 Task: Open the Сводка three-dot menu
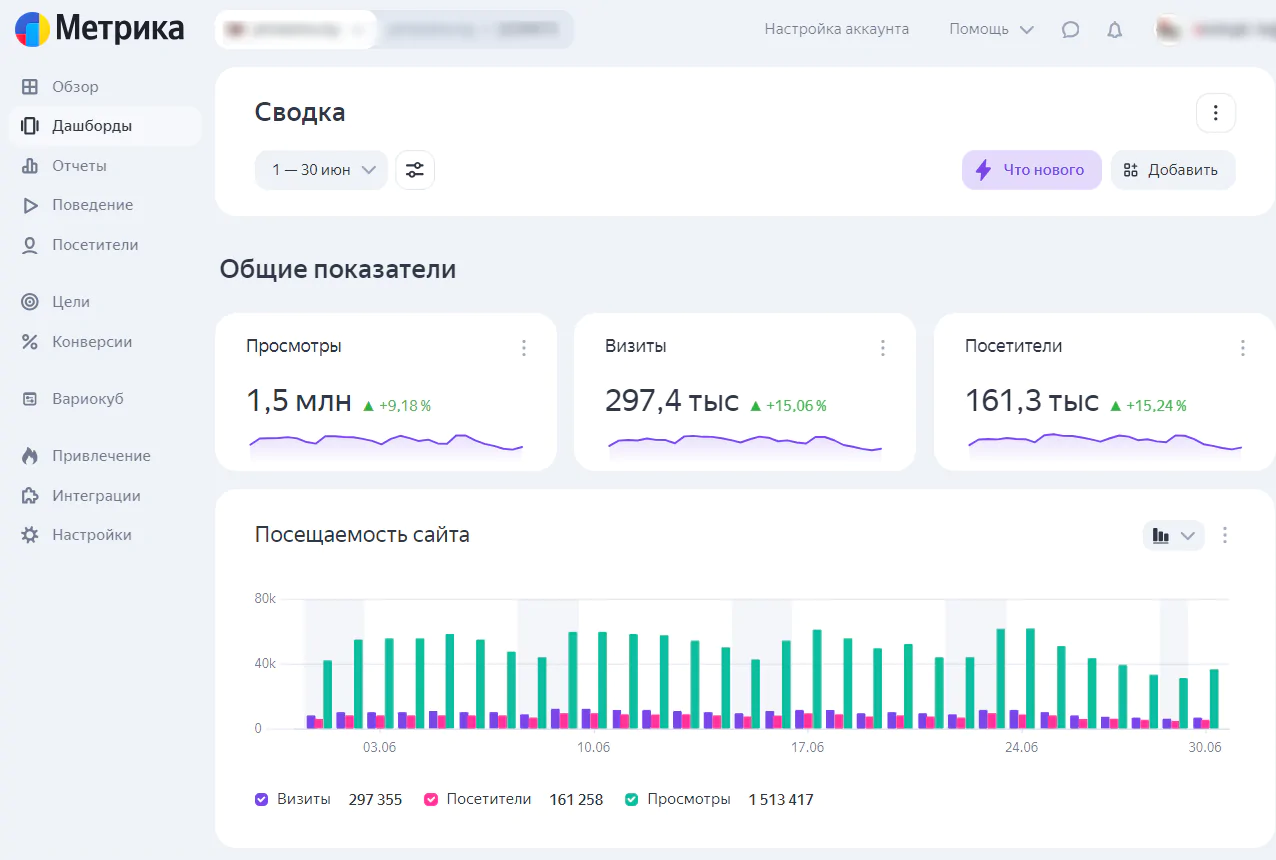[x=1216, y=113]
